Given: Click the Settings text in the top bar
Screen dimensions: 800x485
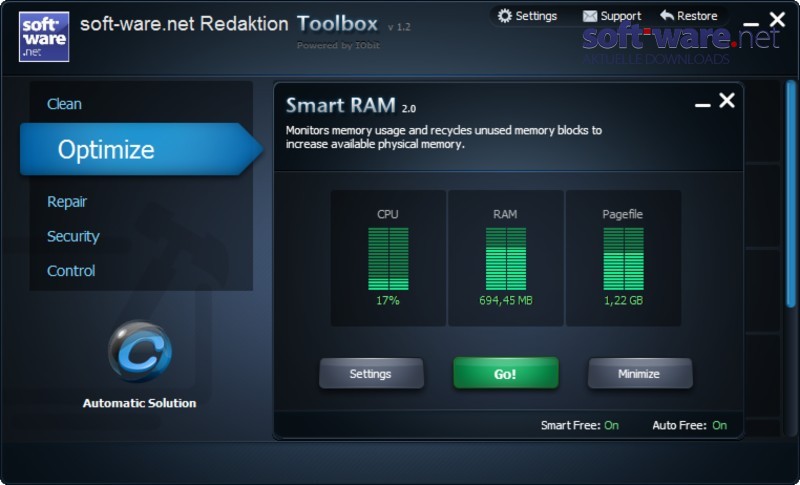Looking at the screenshot, I should (536, 16).
